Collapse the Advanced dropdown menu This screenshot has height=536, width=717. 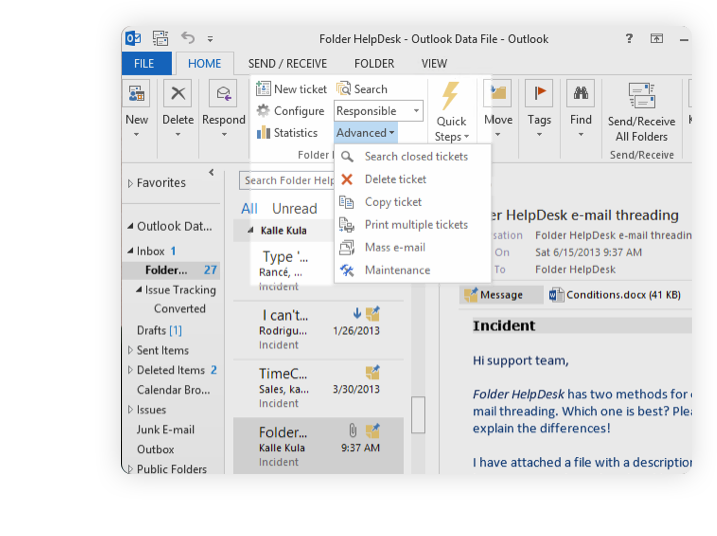365,133
